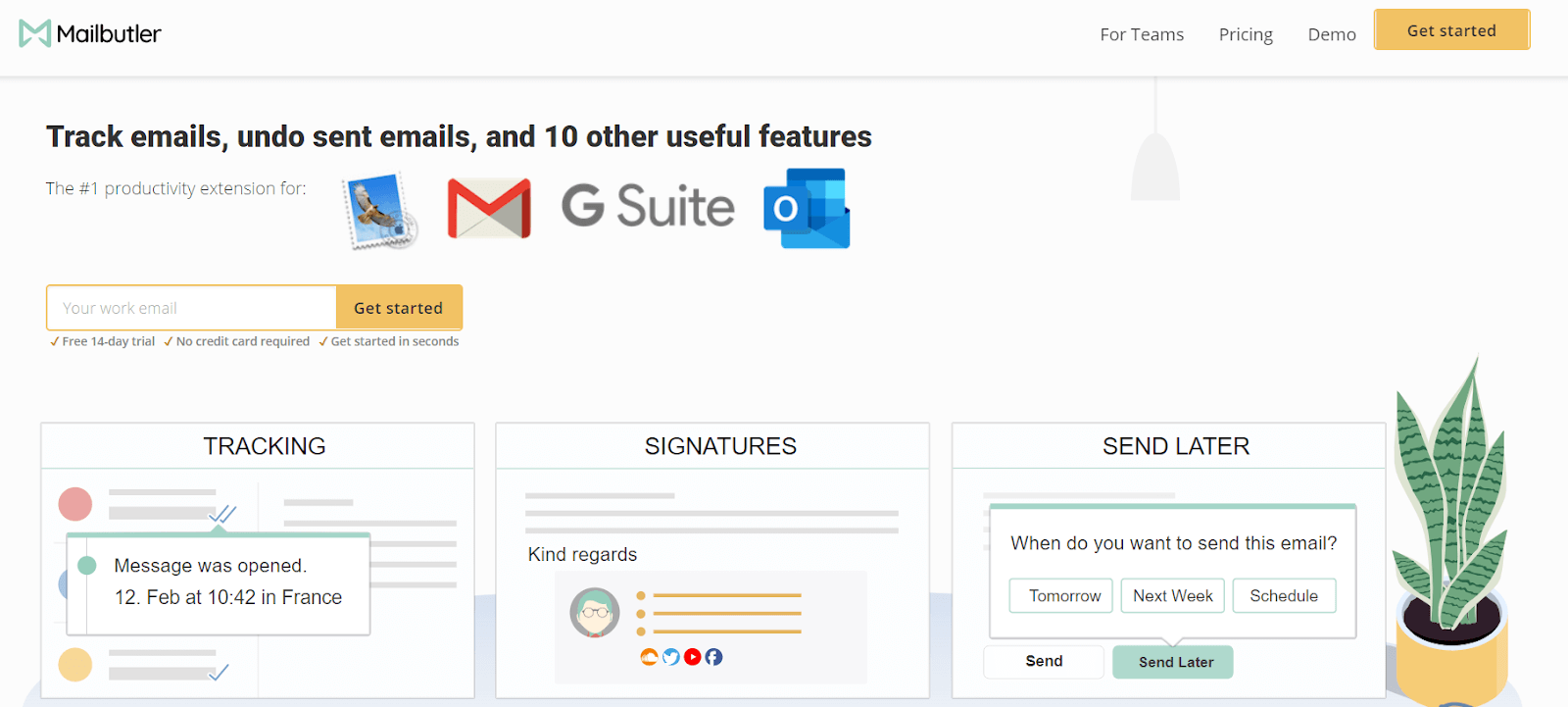Click 'No credit card required' text
Image resolution: width=1568 pixels, height=707 pixels.
pyautogui.click(x=243, y=341)
